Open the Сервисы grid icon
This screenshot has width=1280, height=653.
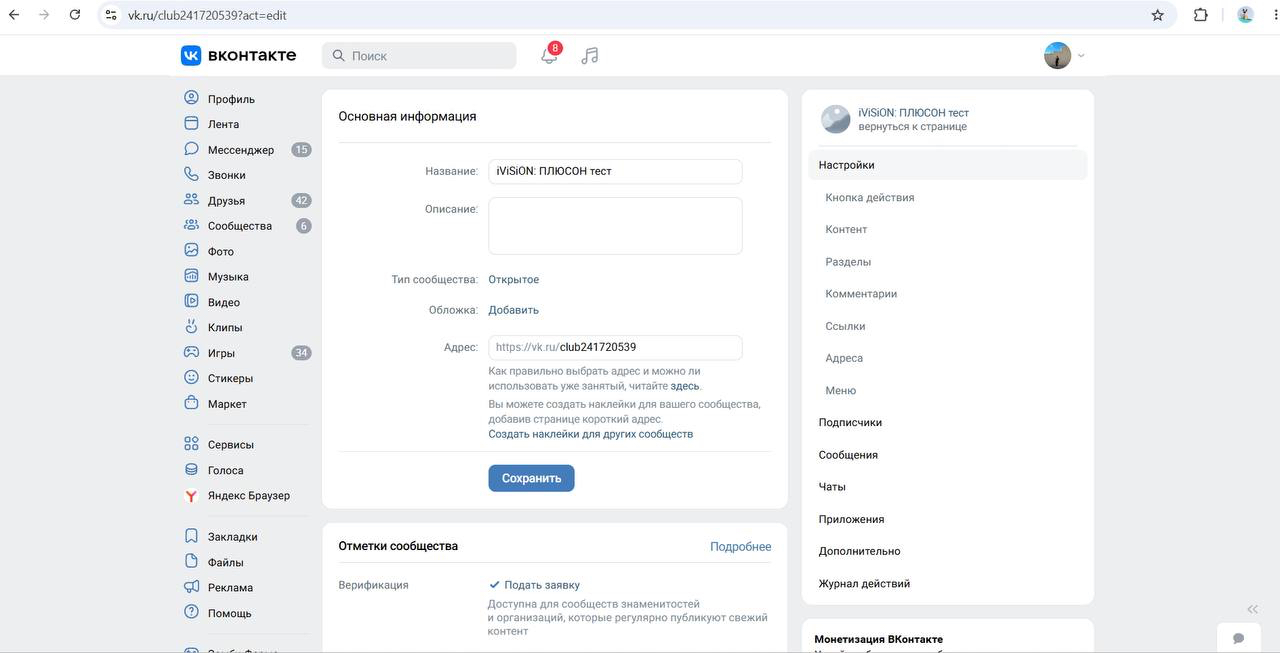pyautogui.click(x=191, y=444)
